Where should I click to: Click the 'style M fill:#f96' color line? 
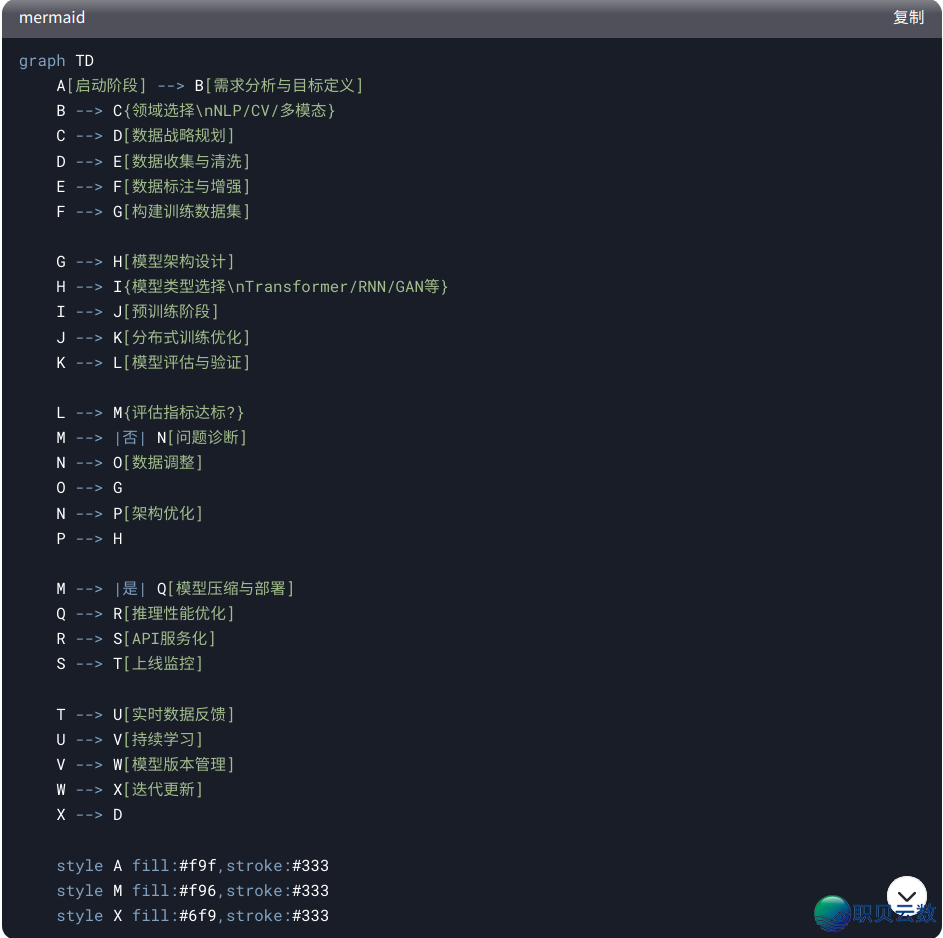tap(192, 890)
